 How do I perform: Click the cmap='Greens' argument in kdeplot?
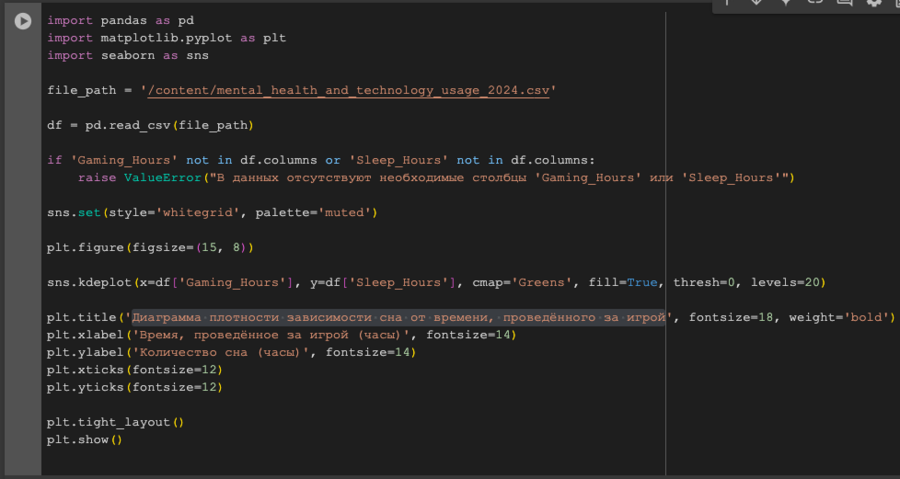[x=522, y=282]
